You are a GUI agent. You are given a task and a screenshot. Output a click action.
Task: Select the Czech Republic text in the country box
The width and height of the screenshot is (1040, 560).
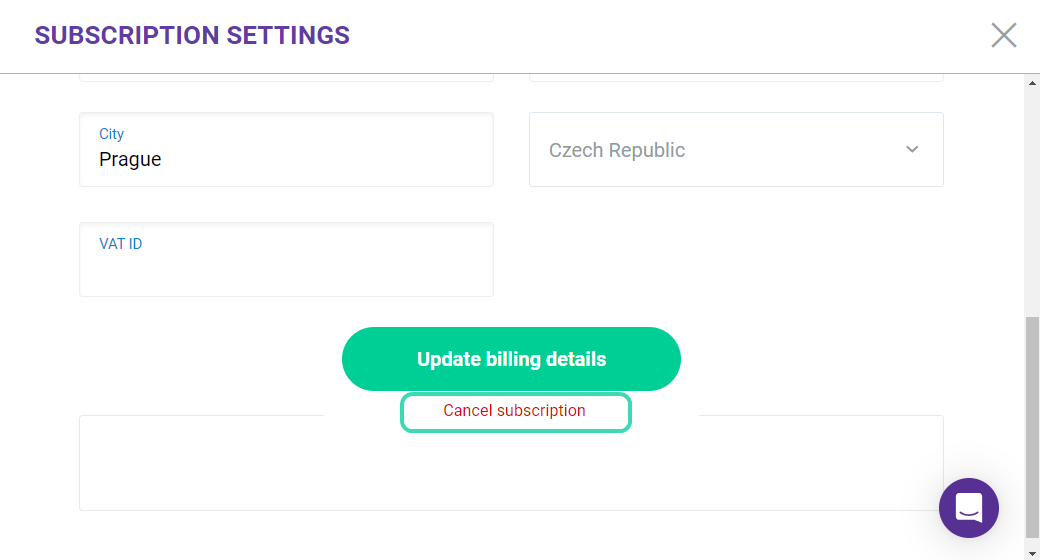[x=617, y=151]
